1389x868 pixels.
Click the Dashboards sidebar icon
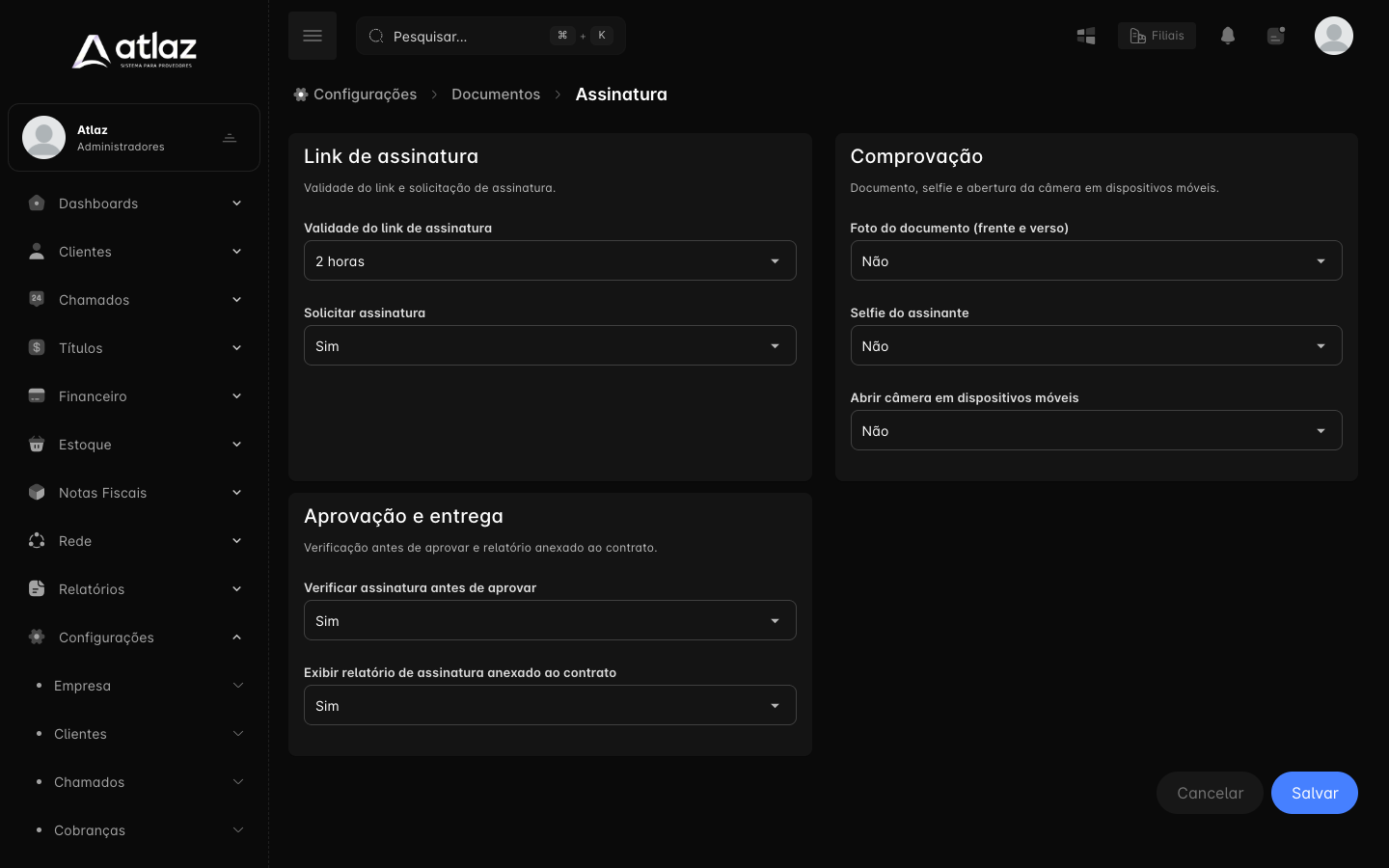pyautogui.click(x=37, y=203)
